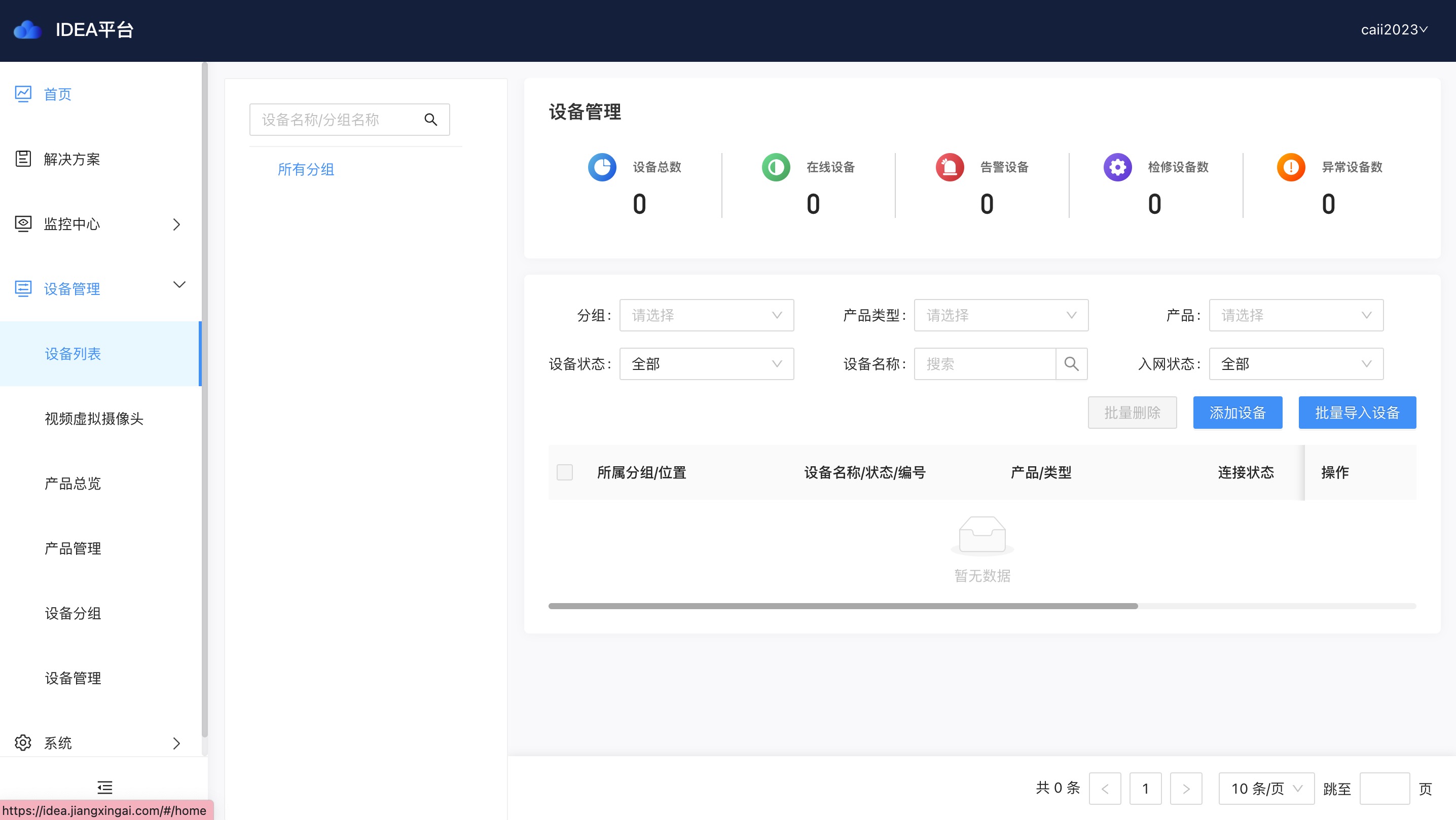Select 视频虚拟摄像头 submenu item
The width and height of the screenshot is (1456, 820).
point(100,419)
